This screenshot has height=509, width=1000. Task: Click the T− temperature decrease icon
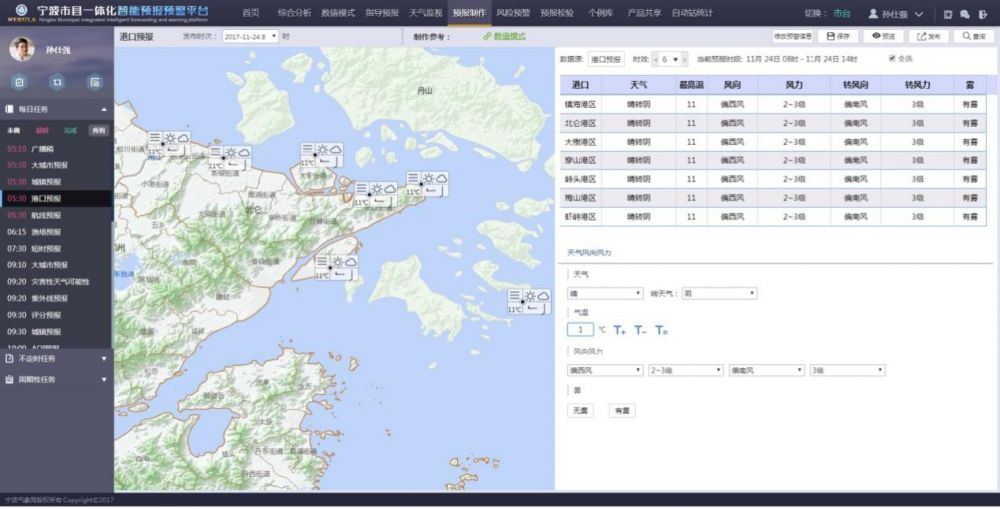click(641, 329)
